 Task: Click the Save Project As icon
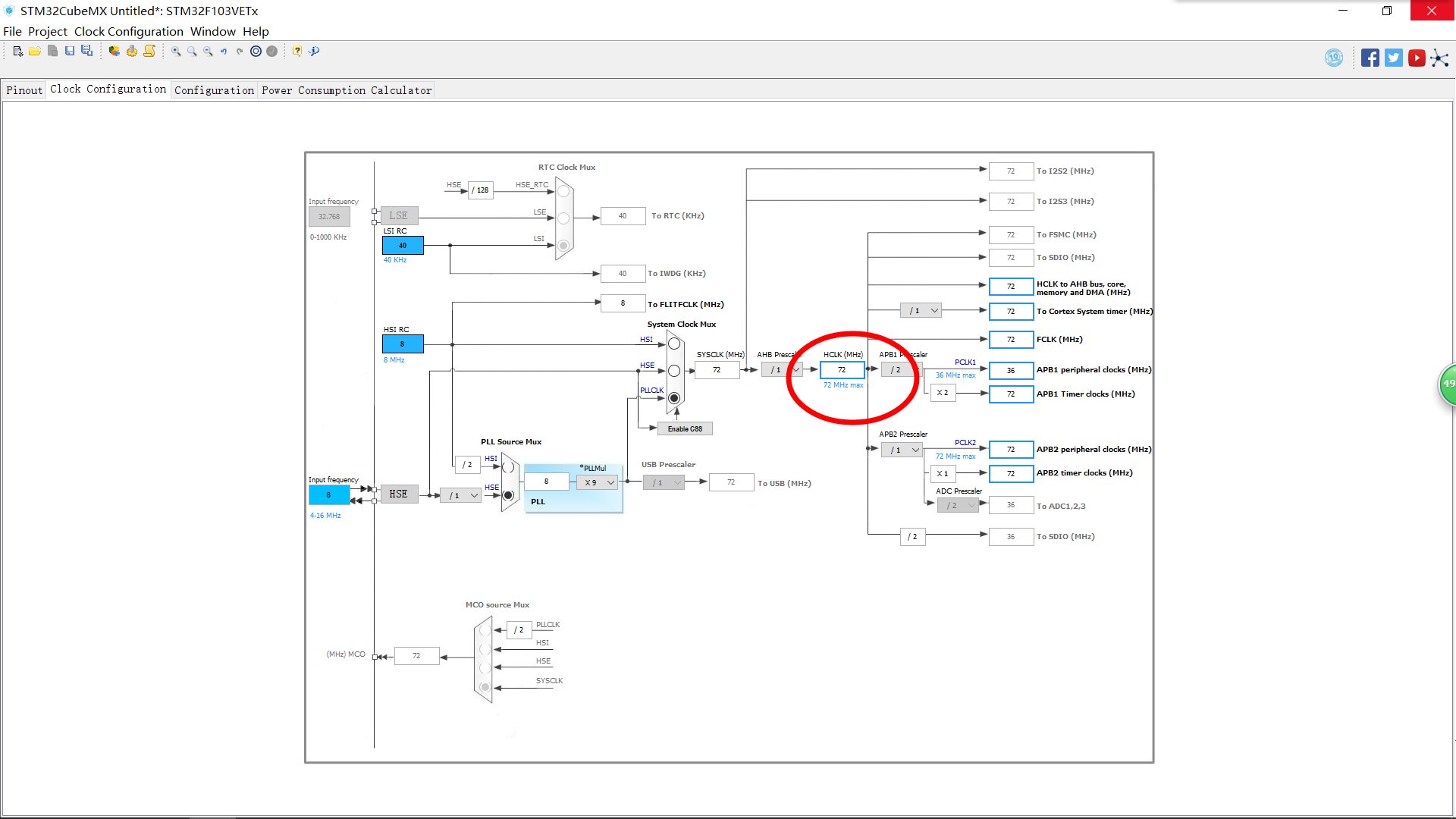point(87,51)
